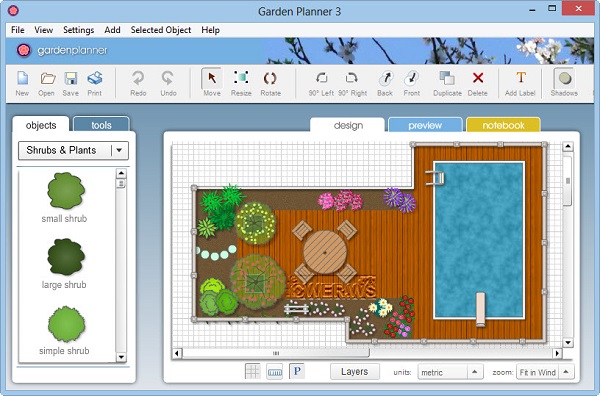600x396 pixels.
Task: Click the app icon in title bar
Action: 13,10
